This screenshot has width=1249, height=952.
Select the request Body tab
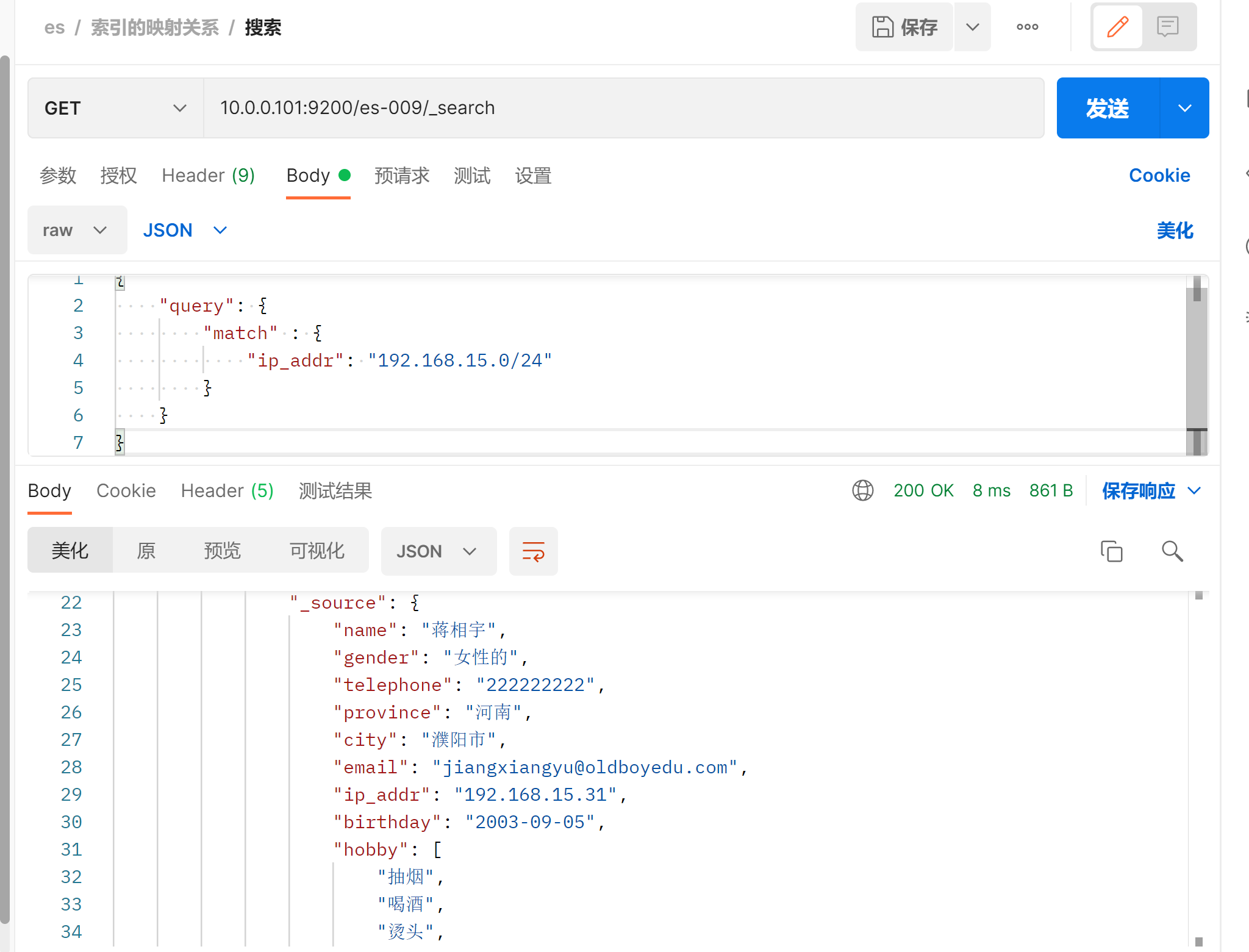[318, 176]
